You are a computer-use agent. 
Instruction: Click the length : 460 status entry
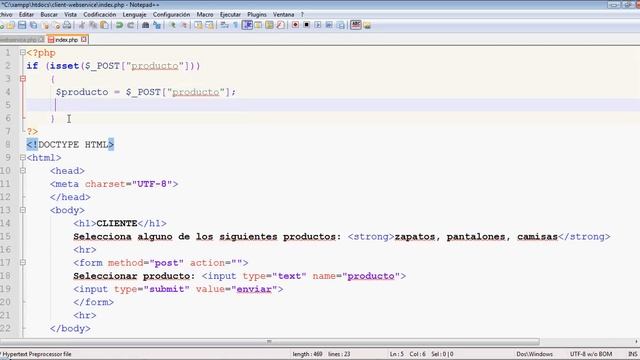point(307,354)
